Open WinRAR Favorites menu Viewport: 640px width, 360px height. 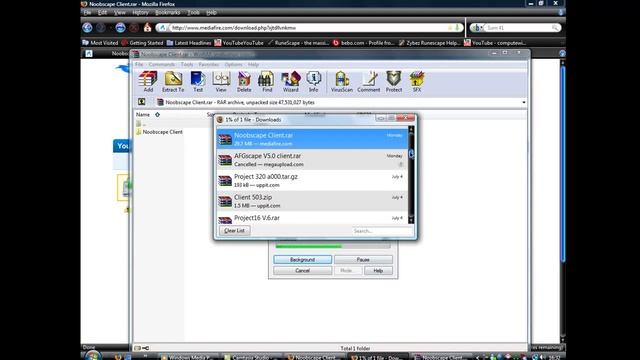209,64
